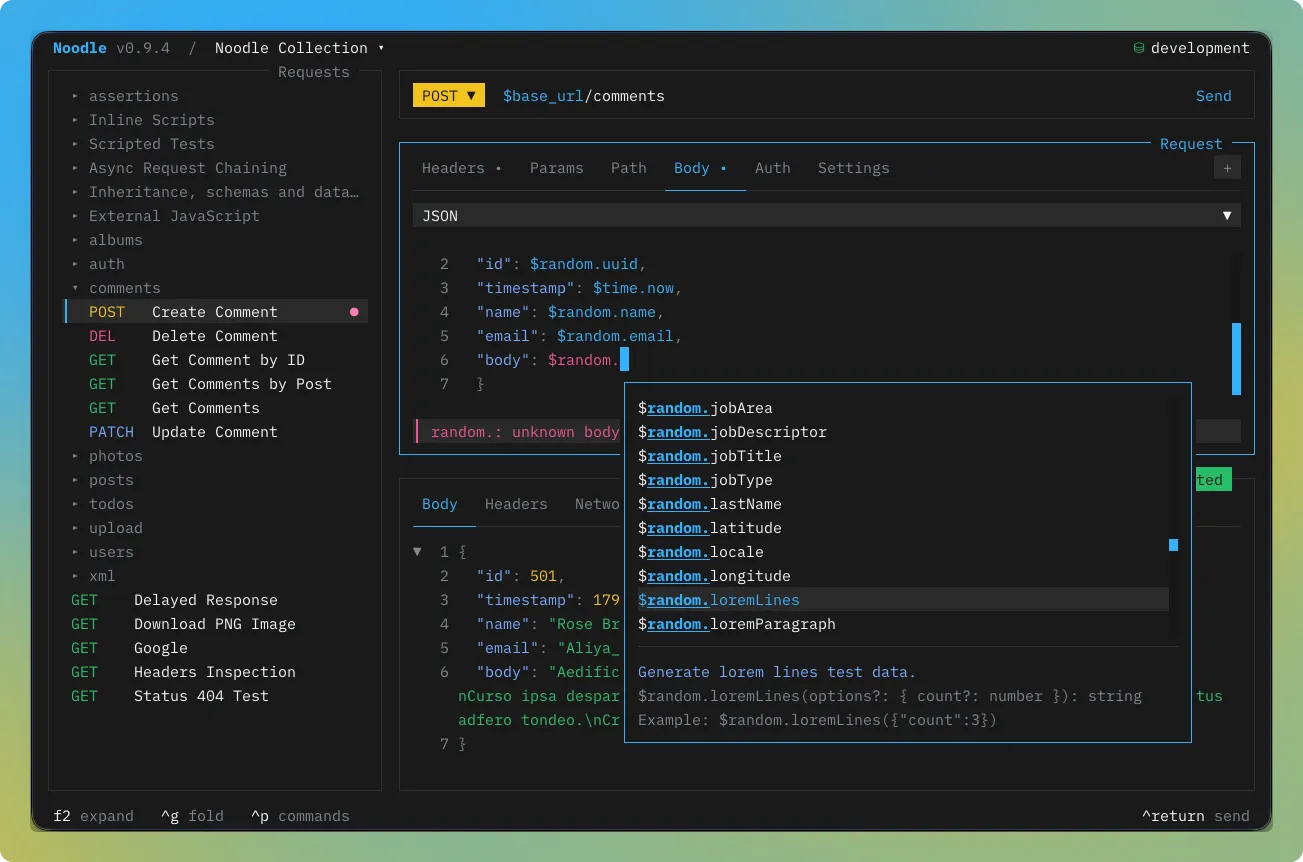
Task: Choose $random.loremLines suggestion
Action: point(903,600)
